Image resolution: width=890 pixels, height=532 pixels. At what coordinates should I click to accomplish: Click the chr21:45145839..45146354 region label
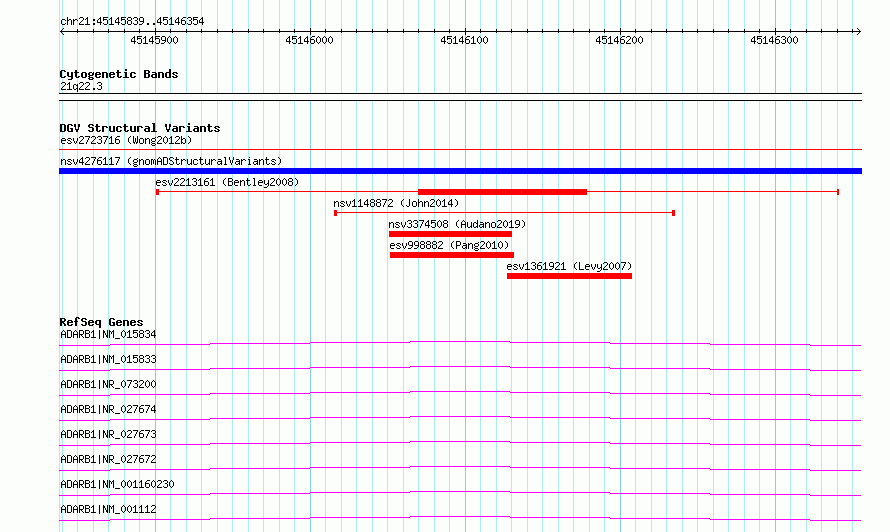(x=132, y=22)
